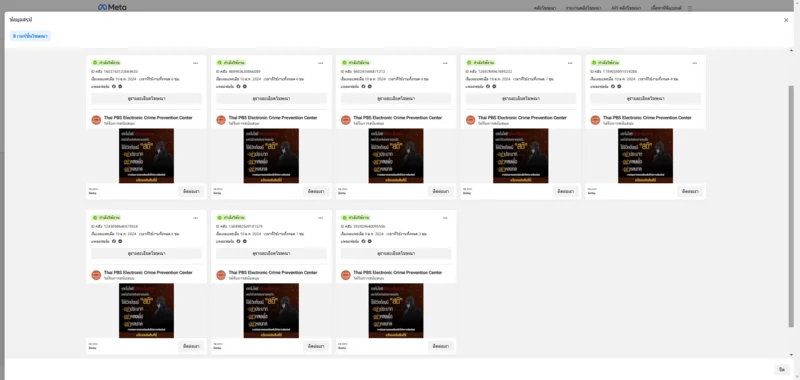
Task: Click the Facebook platform icon on first top-row card
Action: tap(114, 86)
